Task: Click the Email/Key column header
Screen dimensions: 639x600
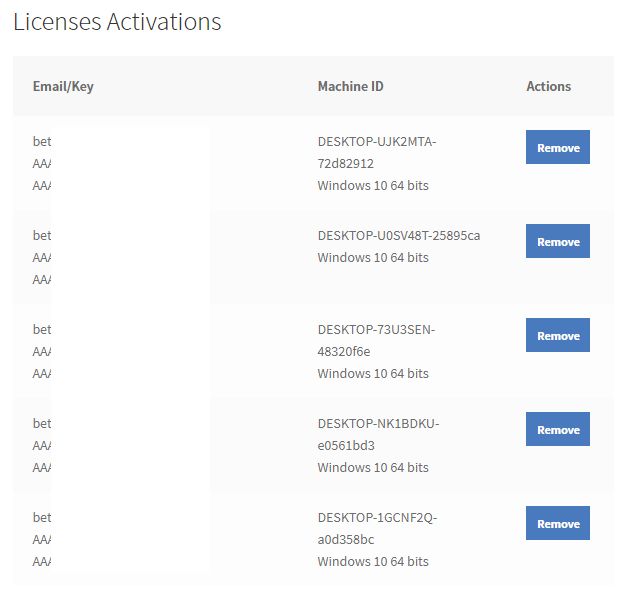Action: point(63,86)
